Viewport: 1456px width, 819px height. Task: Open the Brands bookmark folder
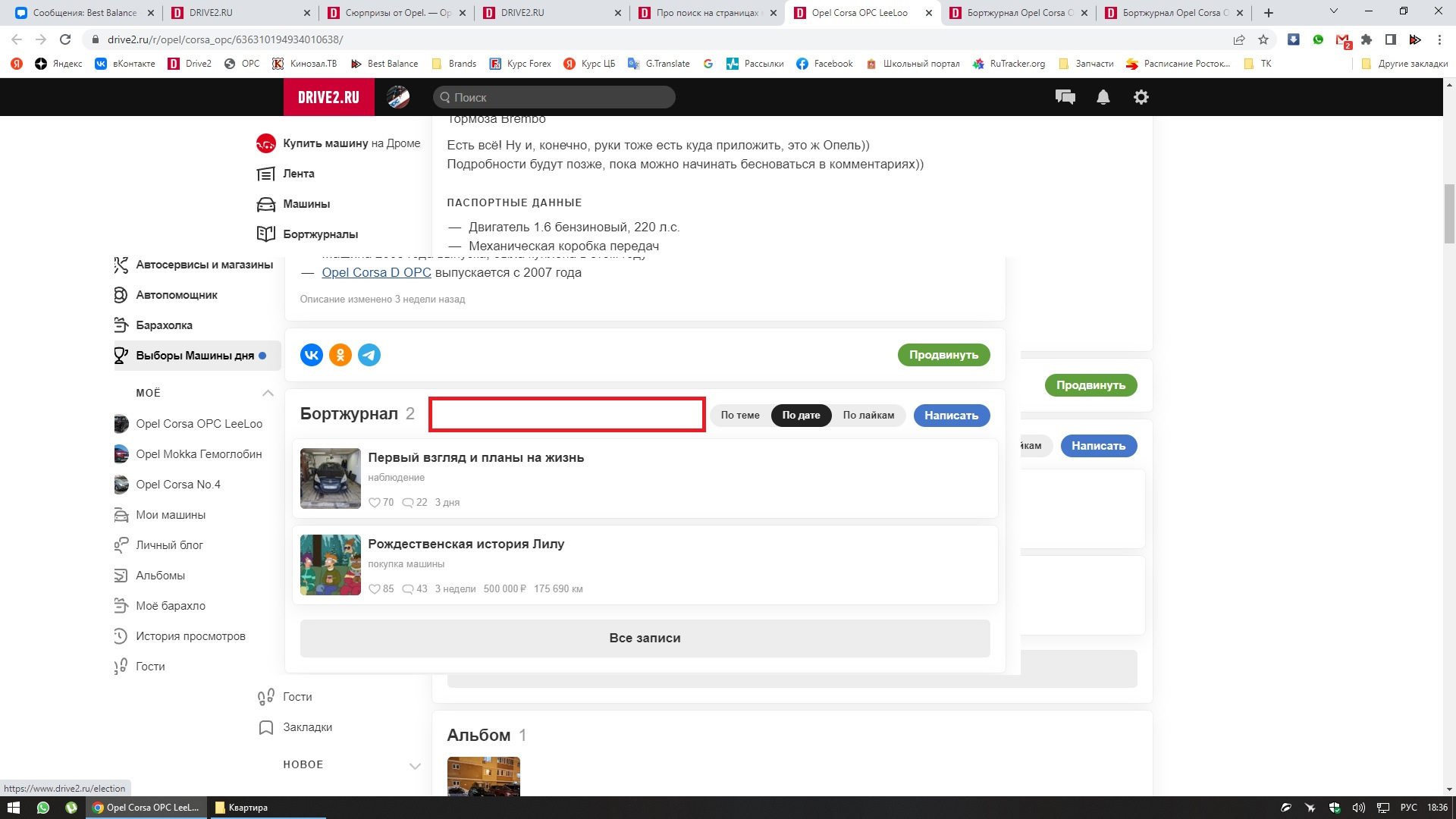click(453, 64)
